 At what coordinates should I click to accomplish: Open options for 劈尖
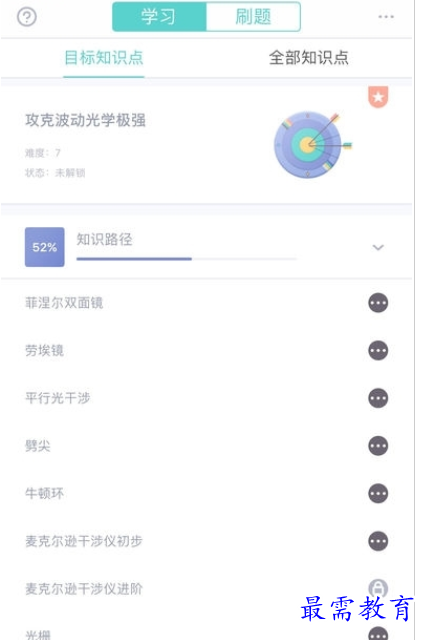(x=378, y=446)
